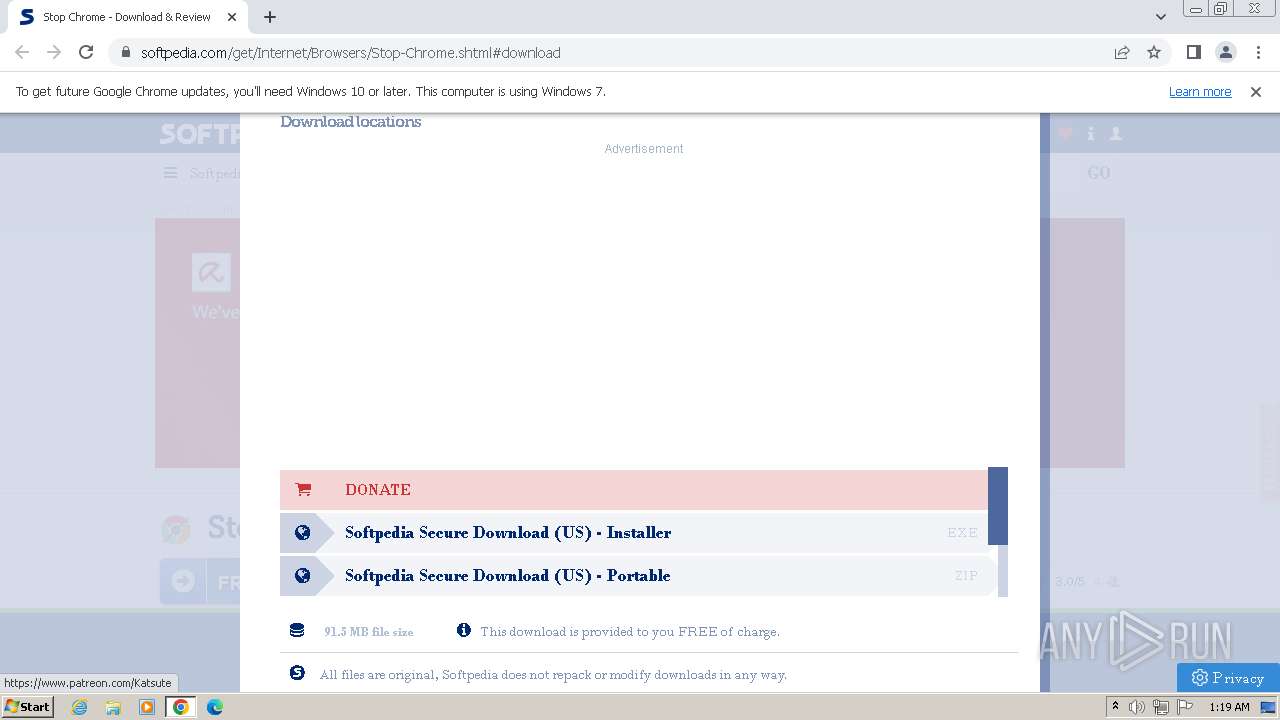
Task: Click the Softpedia S logo in footer note
Action: [297, 673]
